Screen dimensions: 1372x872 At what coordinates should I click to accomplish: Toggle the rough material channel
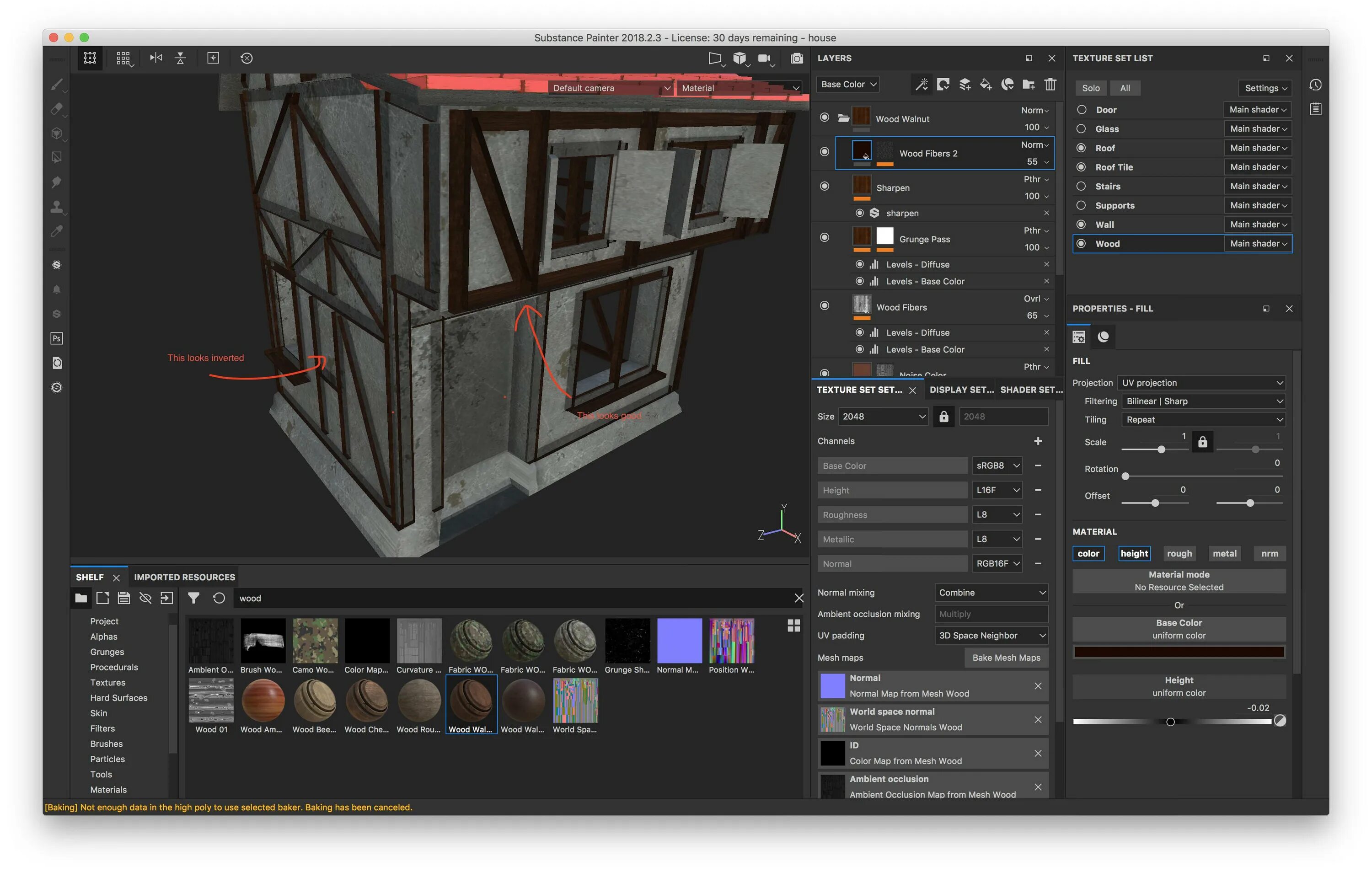(x=1179, y=553)
